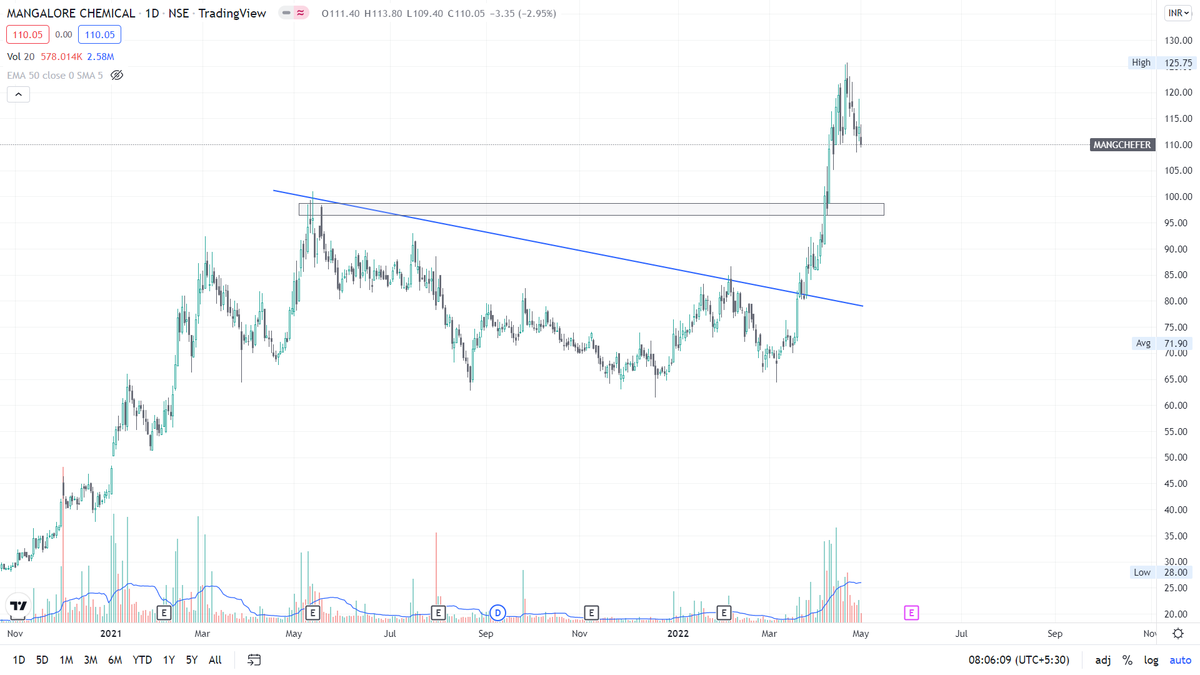
Task: Click the blue buy price 110.05 button
Action: pos(101,34)
